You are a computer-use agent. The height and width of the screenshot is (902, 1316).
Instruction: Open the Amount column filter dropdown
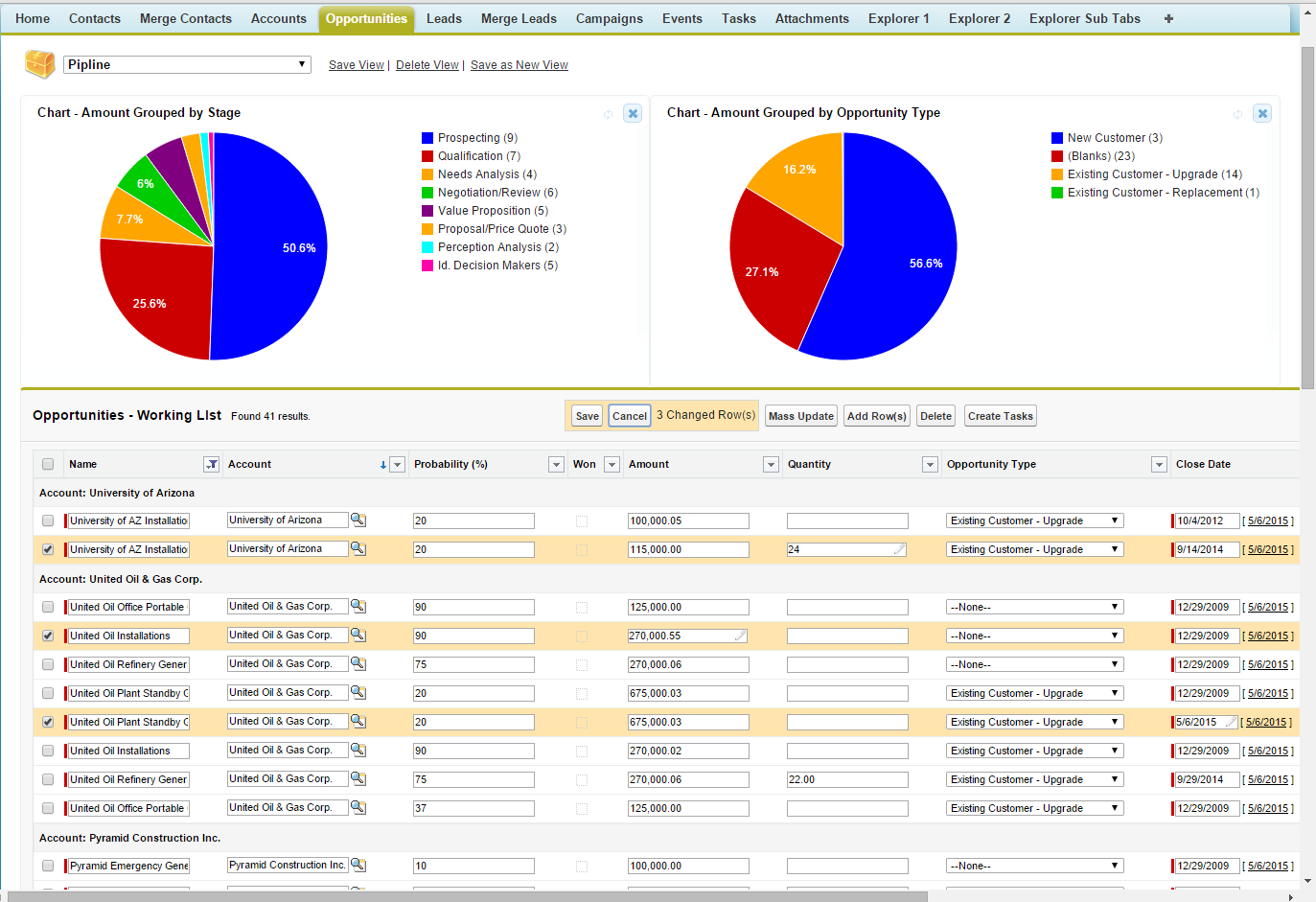[771, 464]
